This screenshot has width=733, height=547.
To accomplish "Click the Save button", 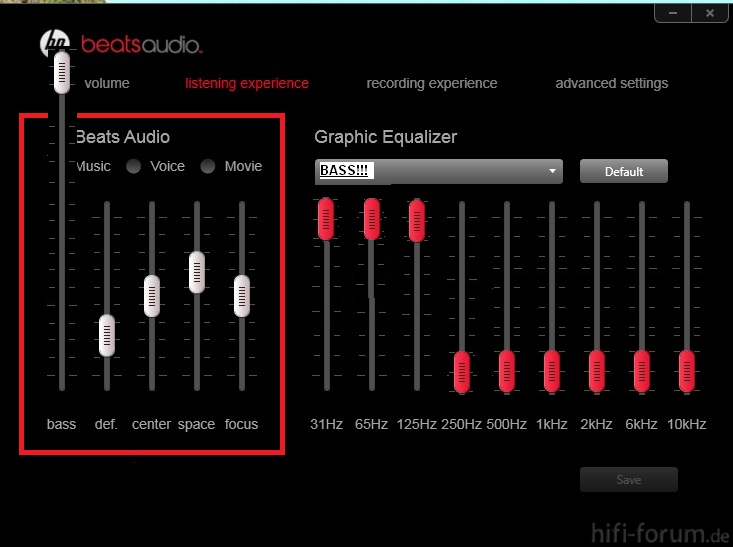I will 628,480.
